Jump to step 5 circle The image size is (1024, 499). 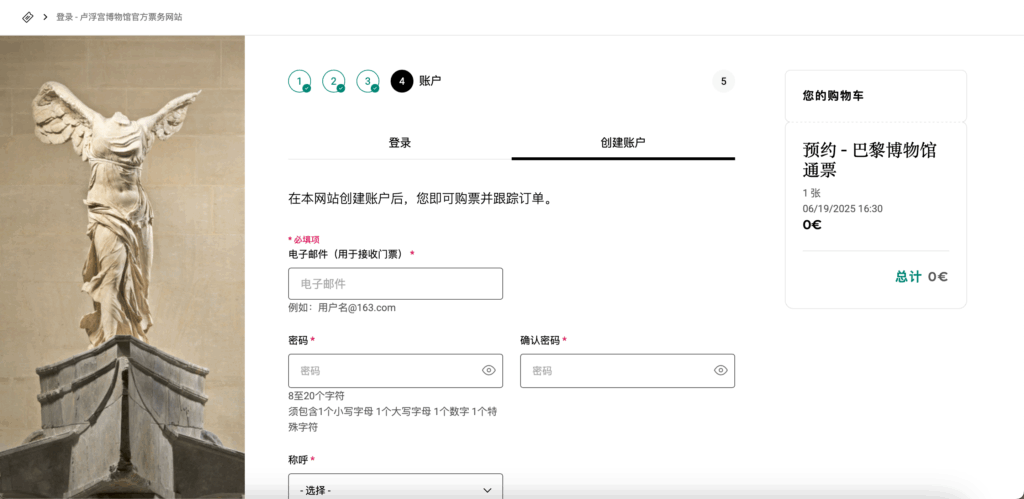[x=723, y=81]
